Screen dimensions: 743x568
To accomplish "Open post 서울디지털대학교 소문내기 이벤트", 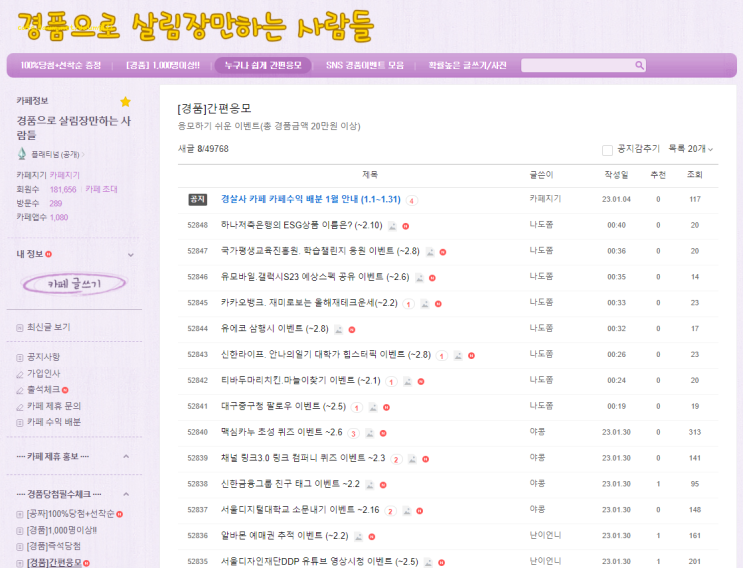I will (300, 510).
